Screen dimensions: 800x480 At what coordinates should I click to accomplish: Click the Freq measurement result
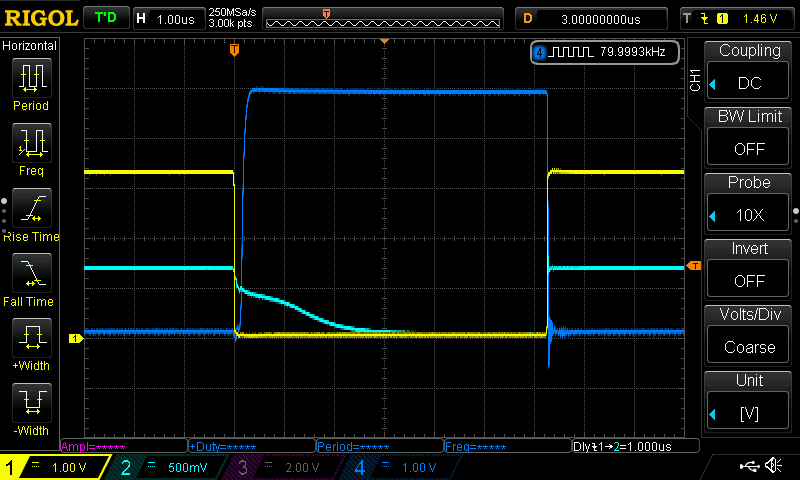(x=508, y=446)
